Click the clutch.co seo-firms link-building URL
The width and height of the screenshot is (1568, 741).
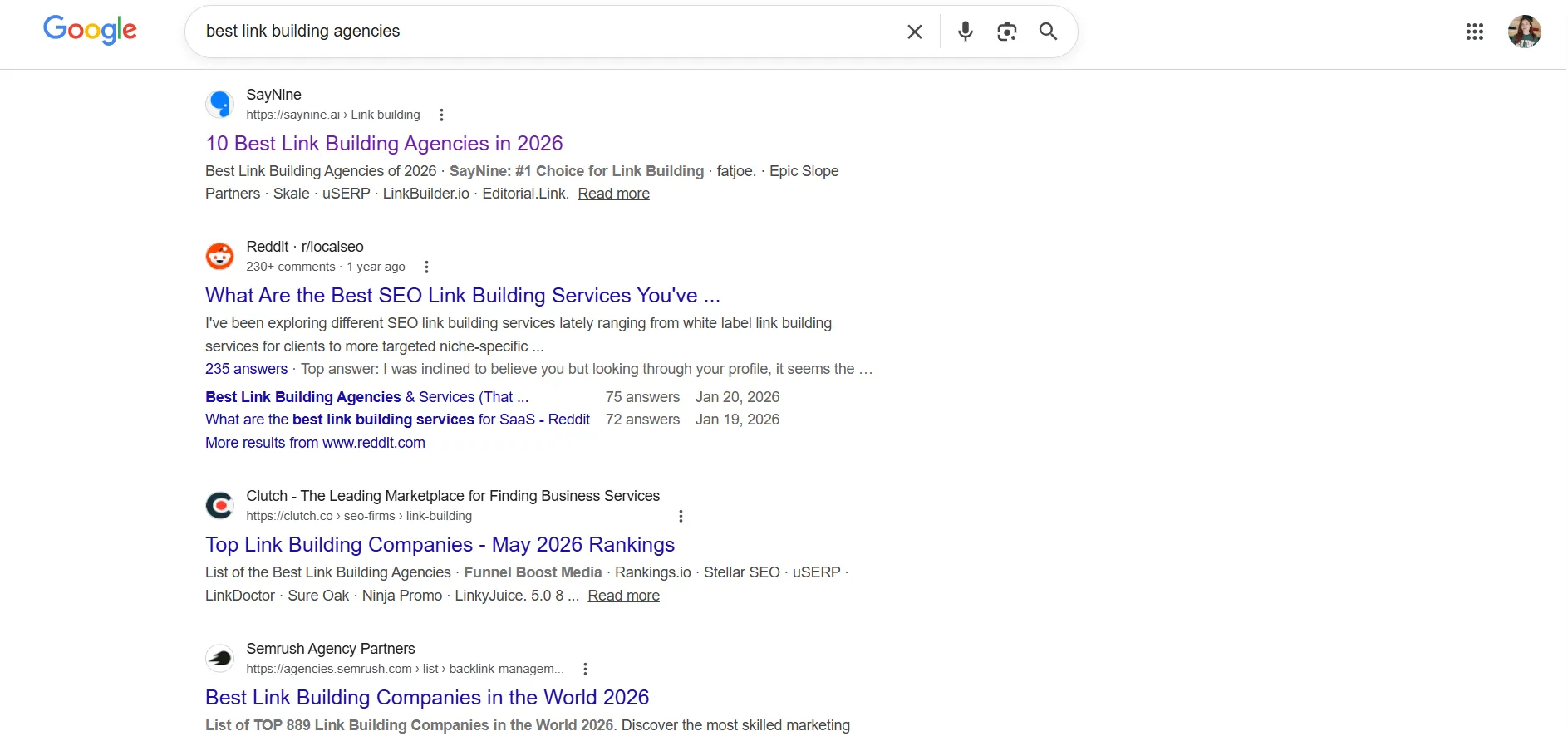pyautogui.click(x=359, y=516)
